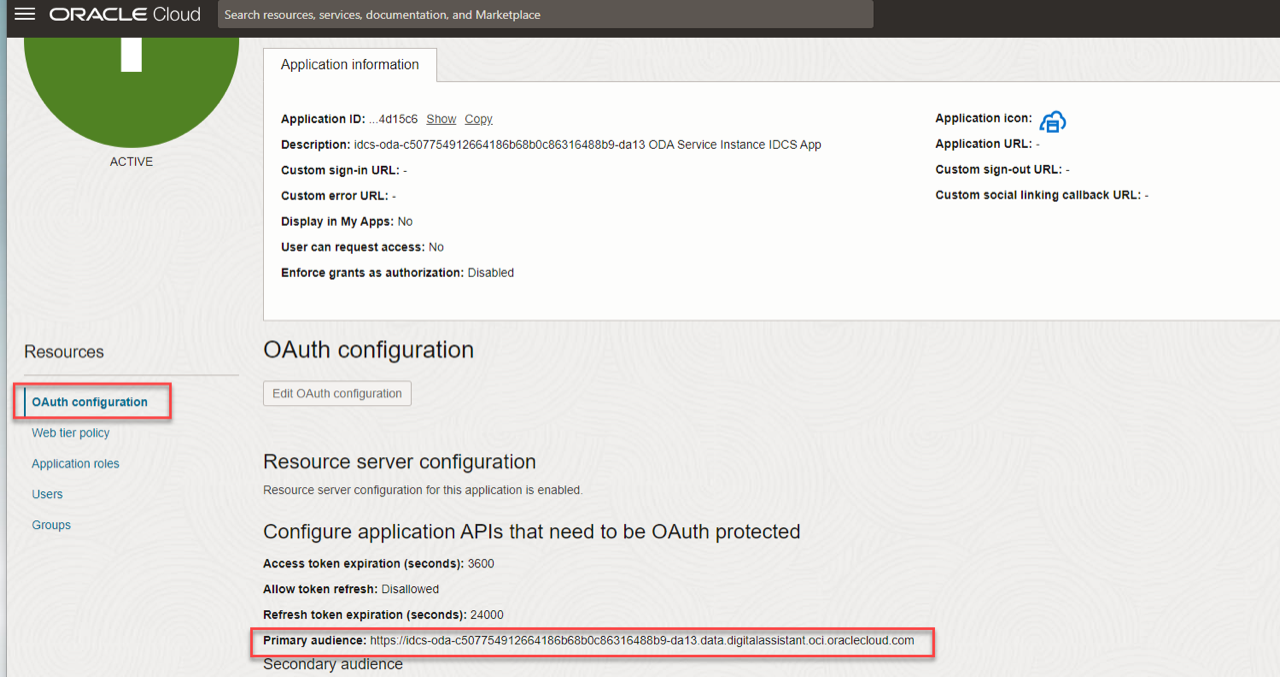This screenshot has width=1280, height=677.
Task: Show the full Application ID
Action: 440,118
